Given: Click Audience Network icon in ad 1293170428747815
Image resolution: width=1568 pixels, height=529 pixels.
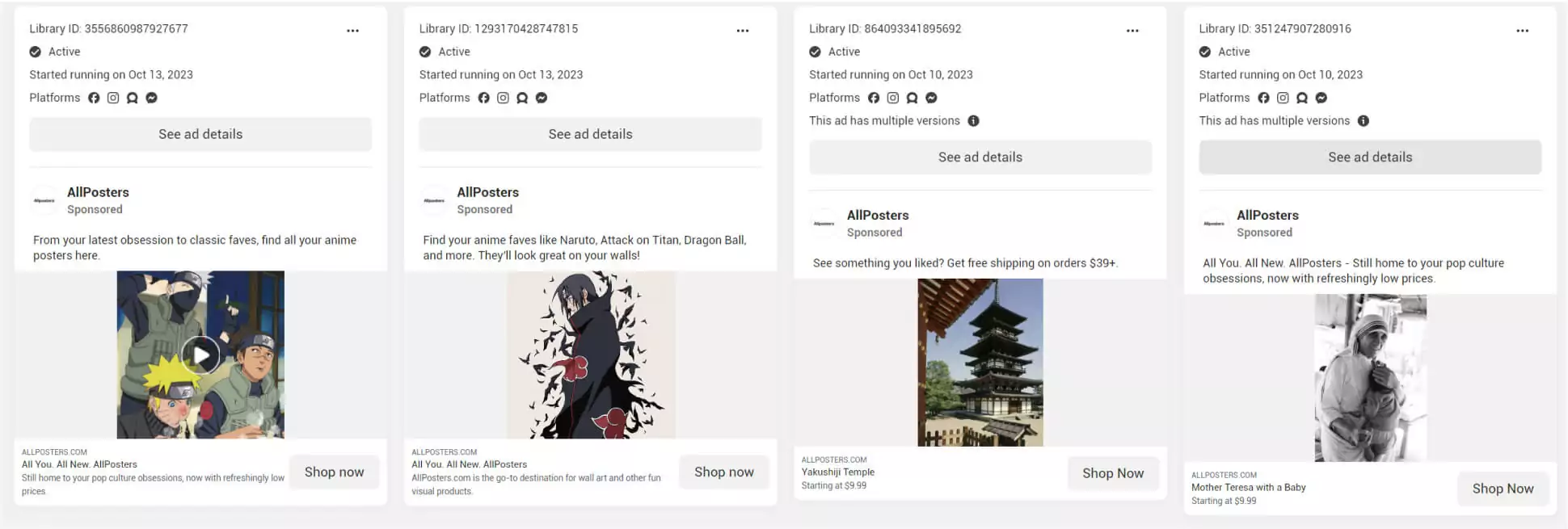Looking at the screenshot, I should [522, 98].
